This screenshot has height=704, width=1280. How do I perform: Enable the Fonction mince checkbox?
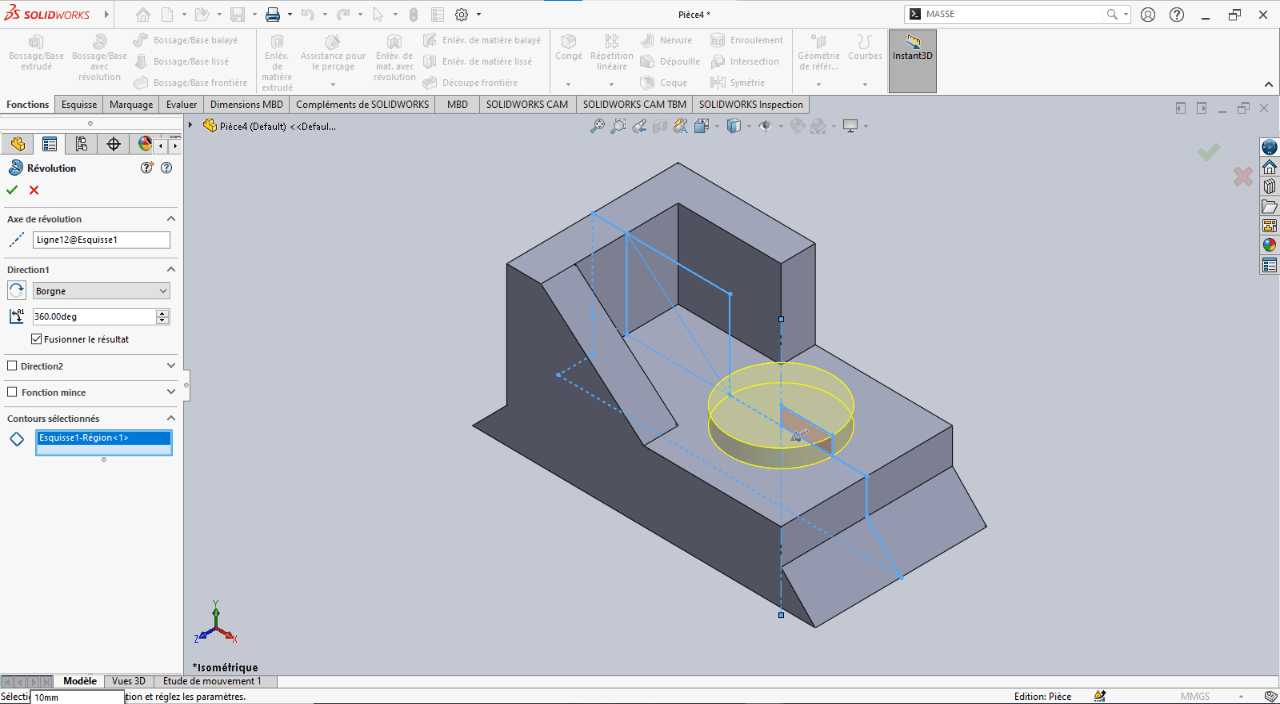click(x=12, y=392)
